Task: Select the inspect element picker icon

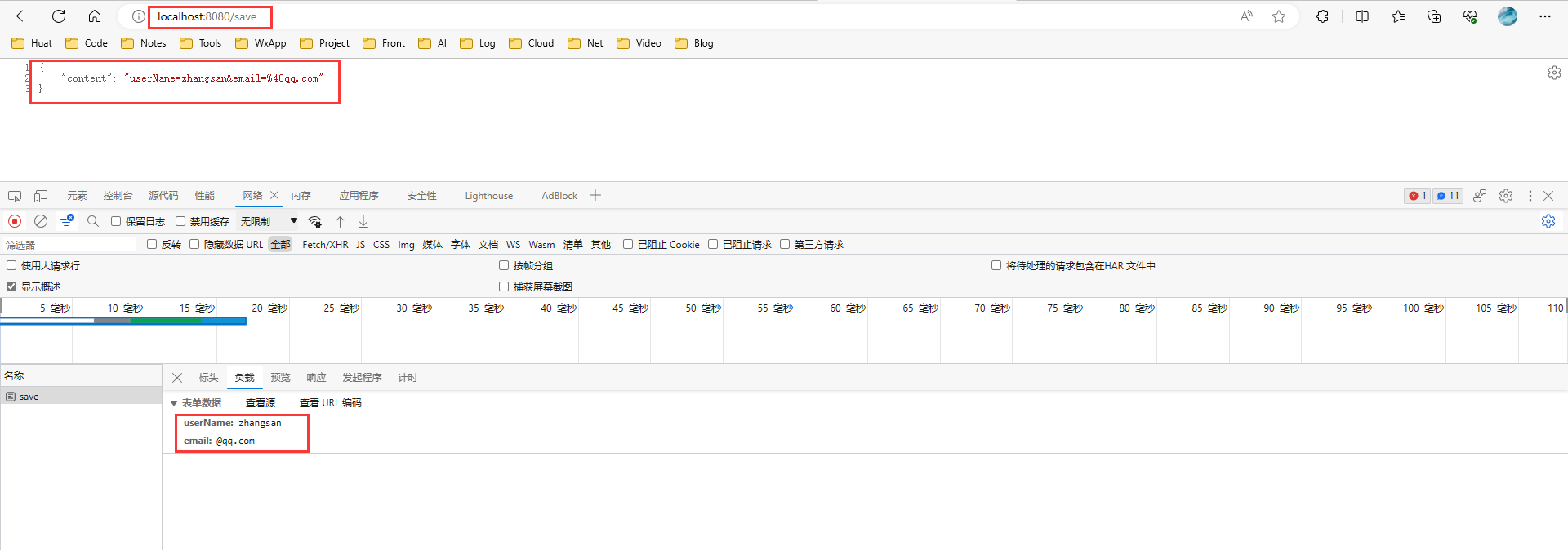Action: [x=15, y=196]
